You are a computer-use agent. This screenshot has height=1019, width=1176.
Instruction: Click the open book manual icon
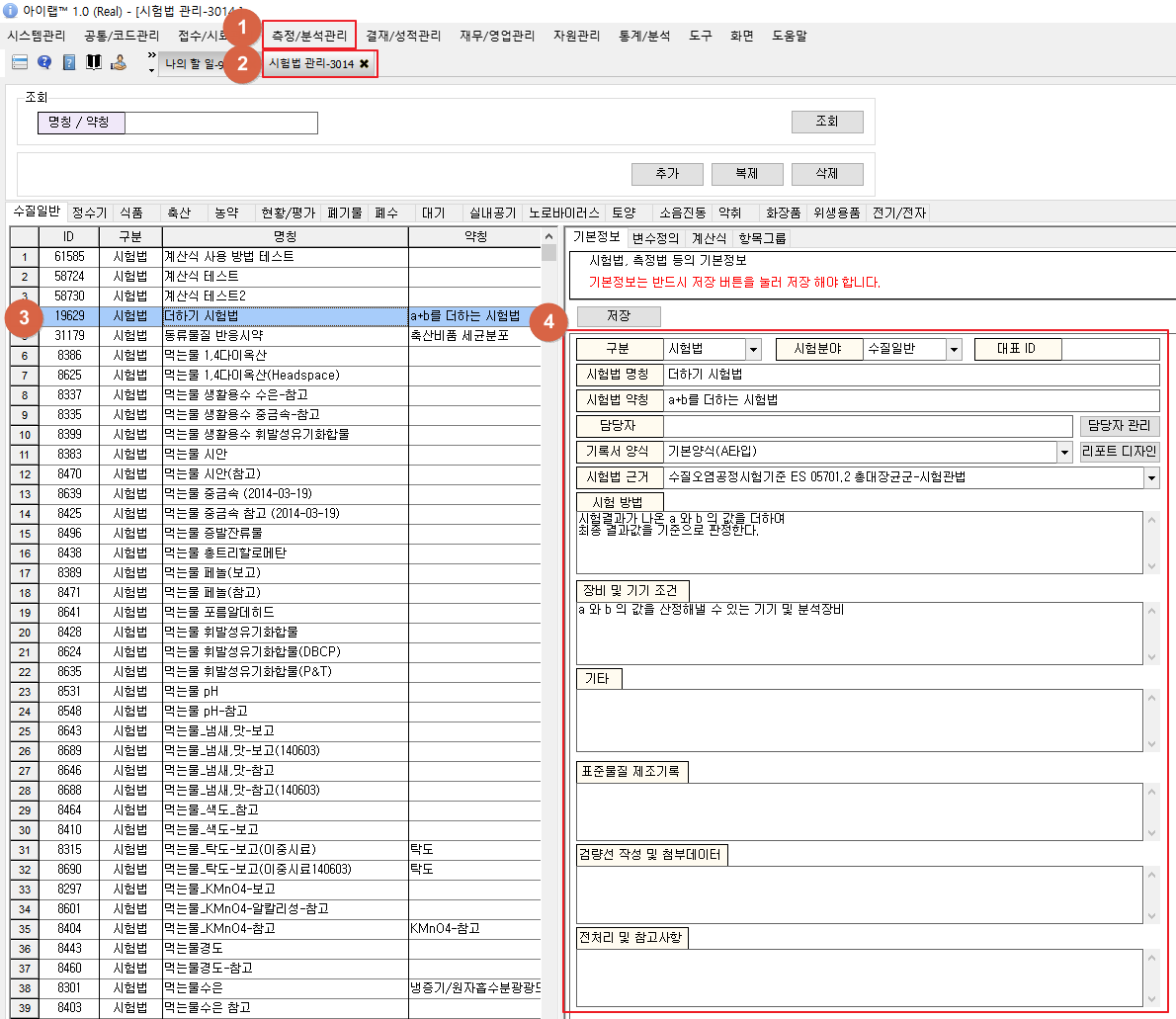pyautogui.click(x=94, y=62)
